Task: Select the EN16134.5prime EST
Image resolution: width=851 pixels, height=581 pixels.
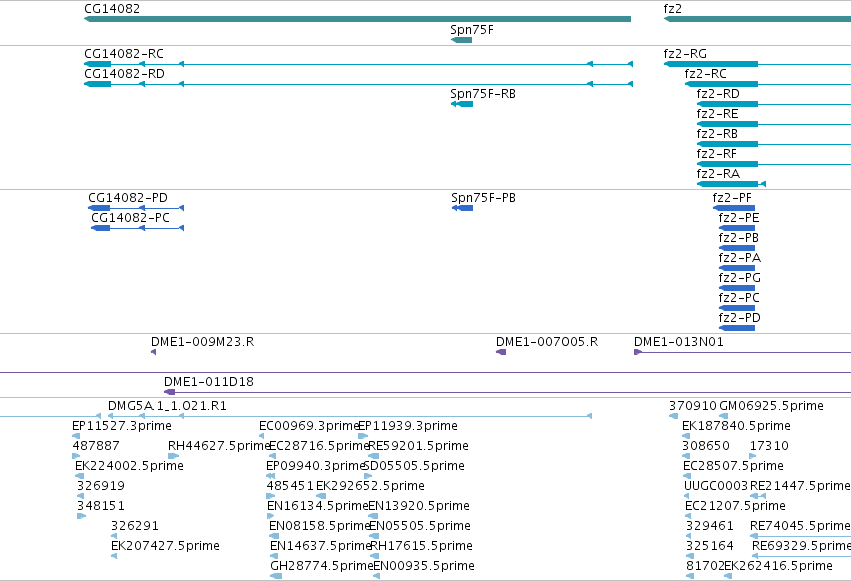Action: 270,516
